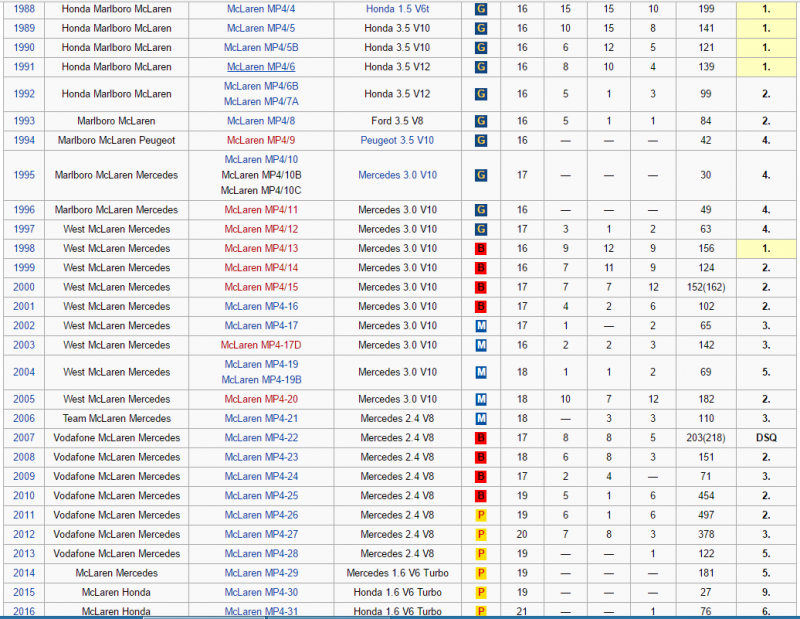Screen dimensions: 800x619
Task: Click the Bridgestone tyre icon in 1998 row
Action: pyautogui.click(x=481, y=249)
